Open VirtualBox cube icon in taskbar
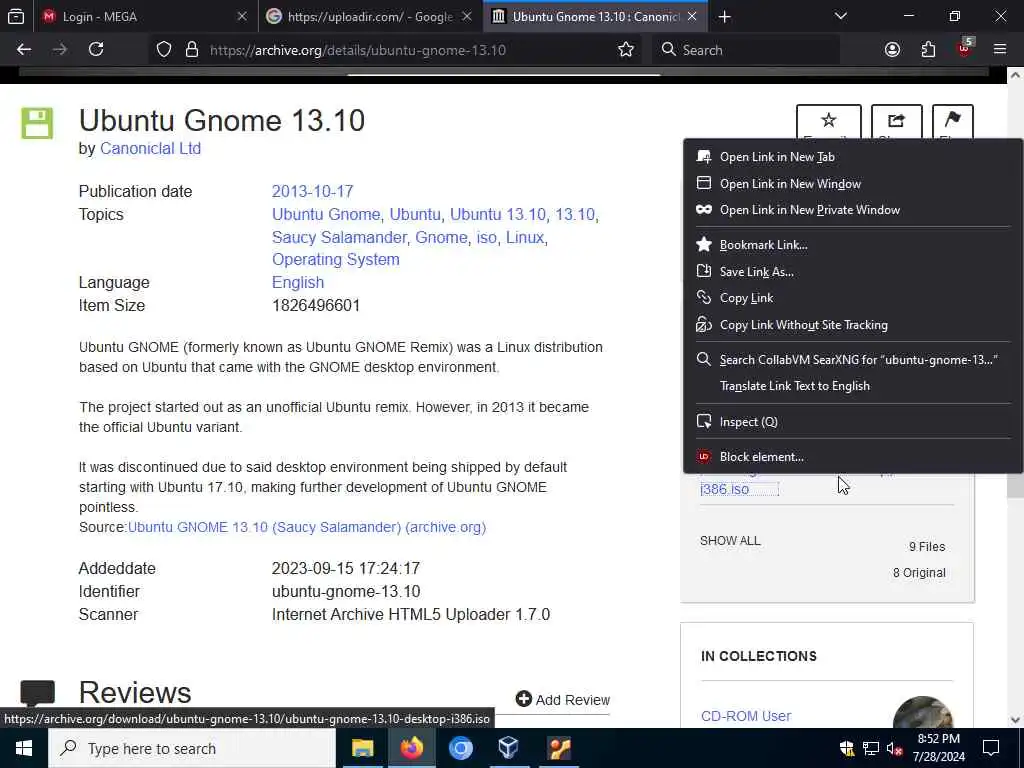Viewport: 1024px width, 768px height. 508,748
